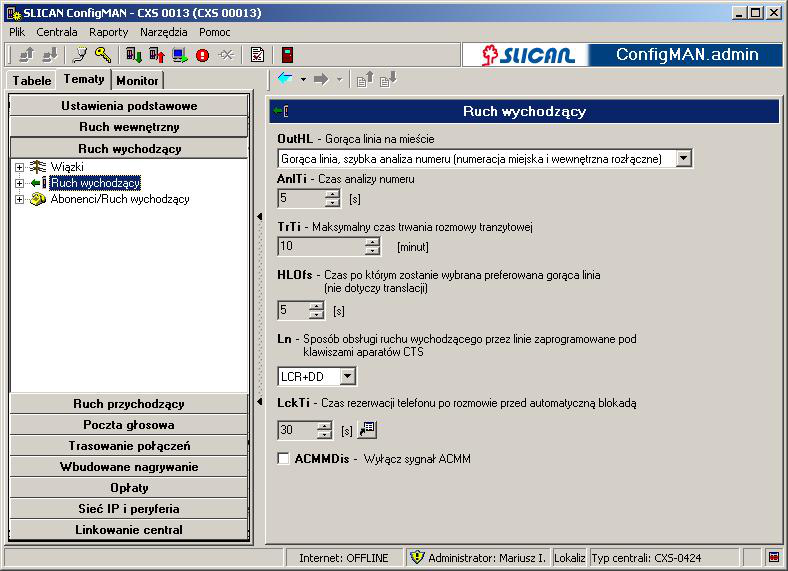Open the Plik menu

[x=17, y=32]
